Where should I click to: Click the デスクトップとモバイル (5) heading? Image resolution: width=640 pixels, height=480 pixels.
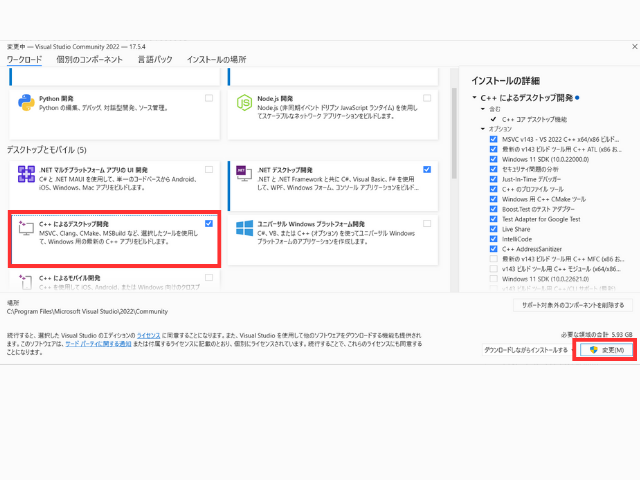47,150
